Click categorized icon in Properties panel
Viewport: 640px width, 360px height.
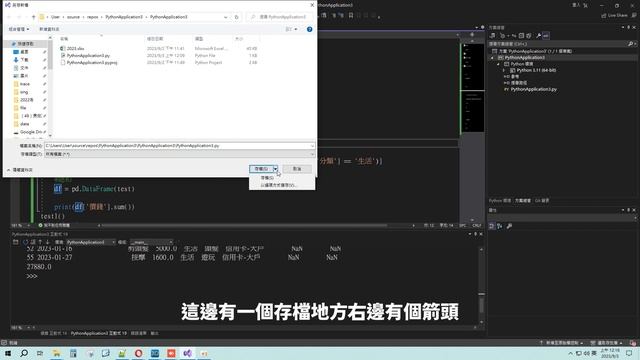point(492,226)
